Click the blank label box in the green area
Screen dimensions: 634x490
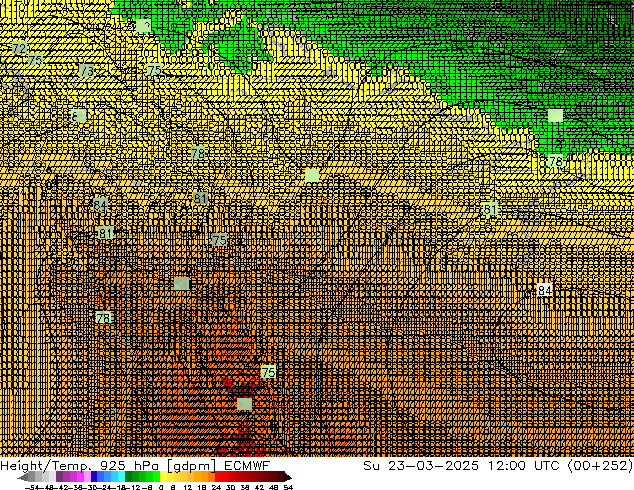[x=556, y=116]
